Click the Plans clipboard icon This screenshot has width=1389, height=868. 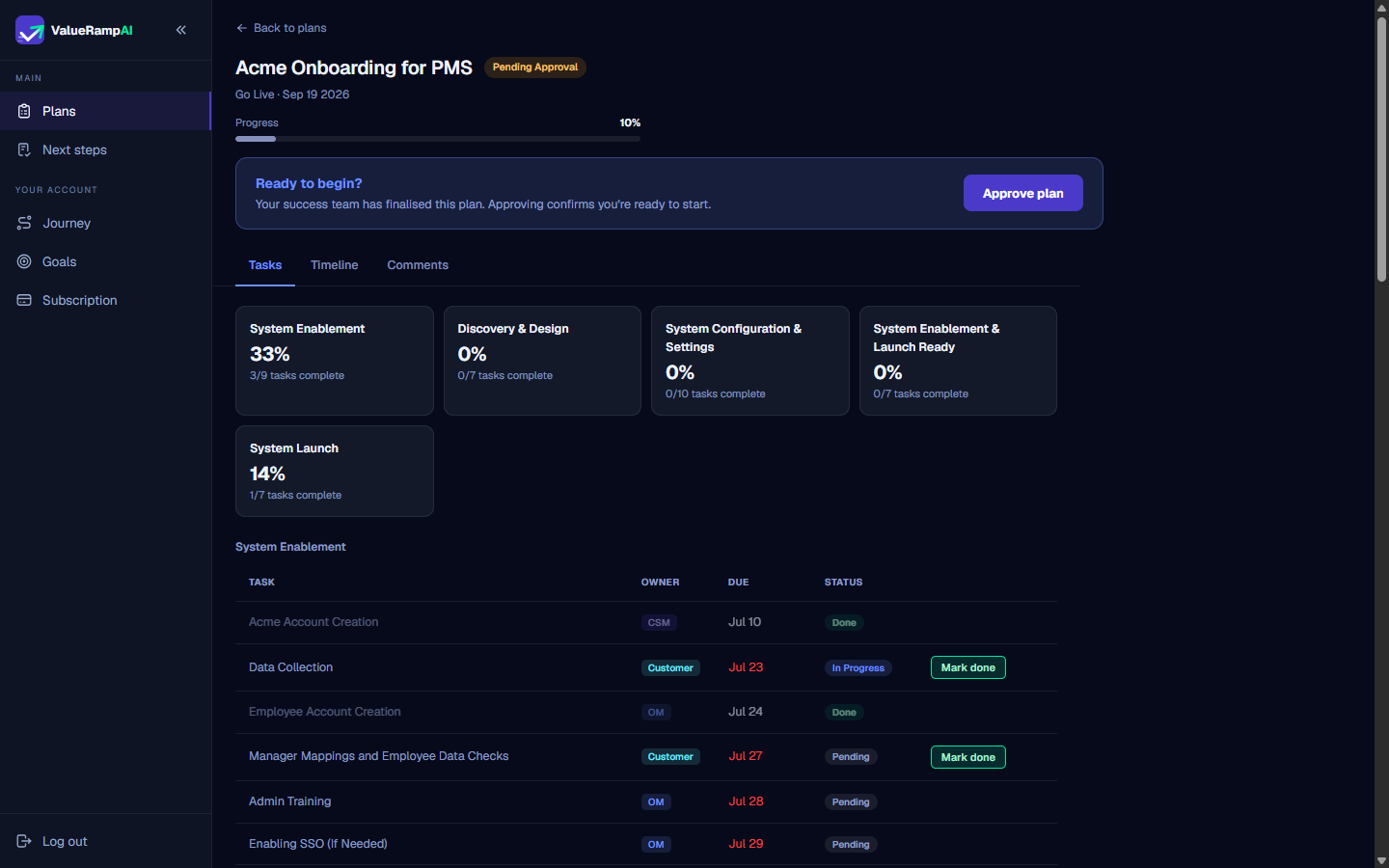pos(24,111)
